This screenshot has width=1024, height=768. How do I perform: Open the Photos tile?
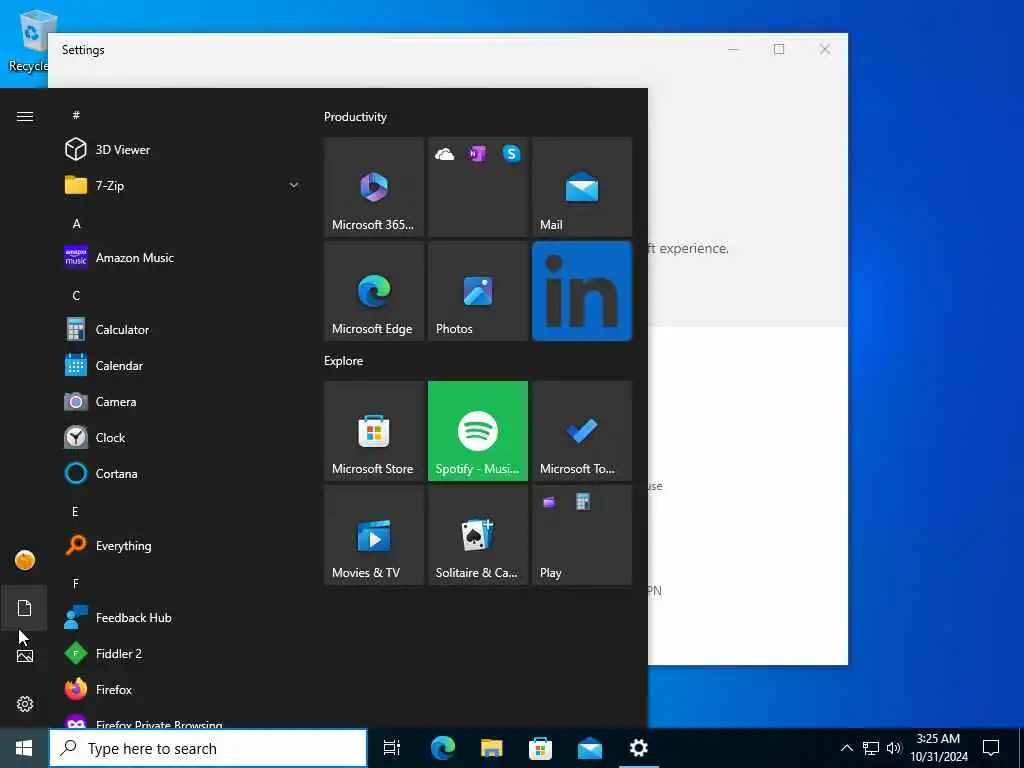(x=478, y=291)
